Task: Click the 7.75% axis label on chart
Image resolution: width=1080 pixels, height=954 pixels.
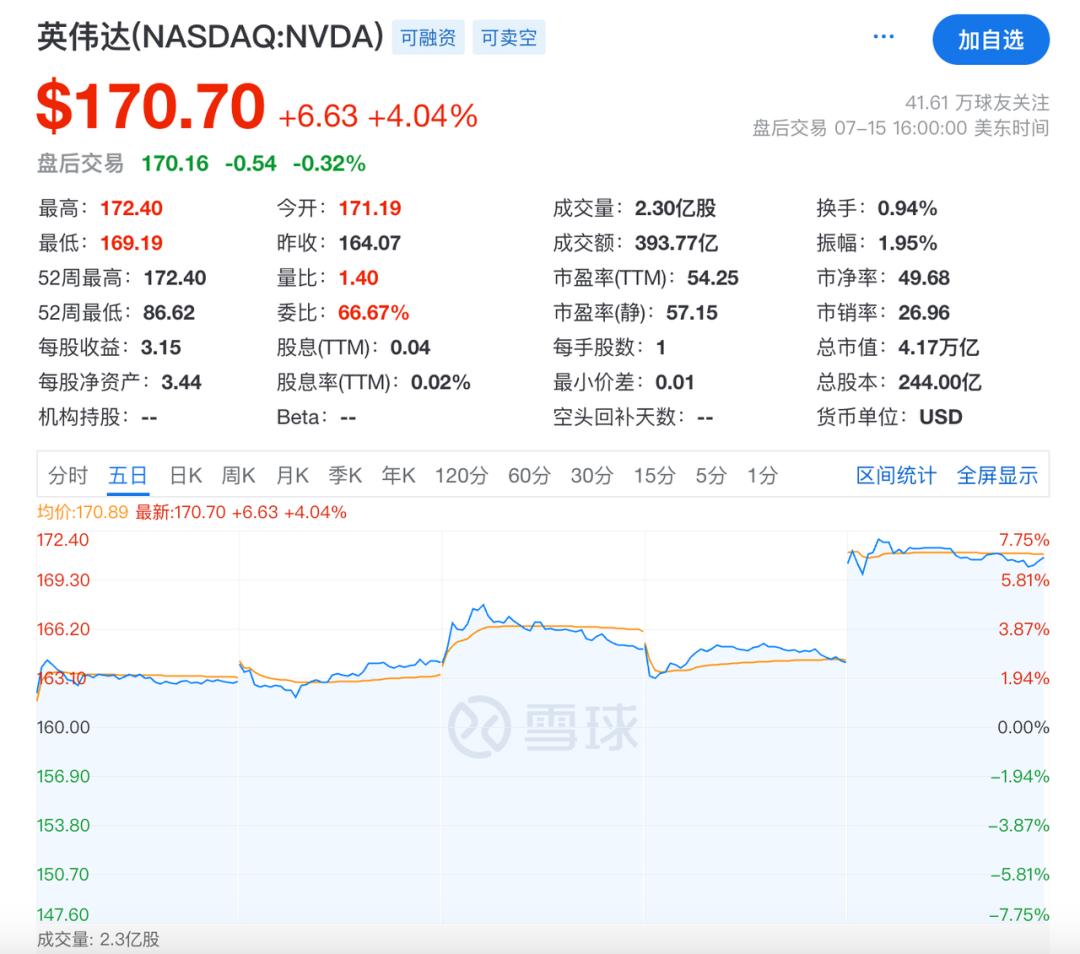Action: tap(1024, 540)
